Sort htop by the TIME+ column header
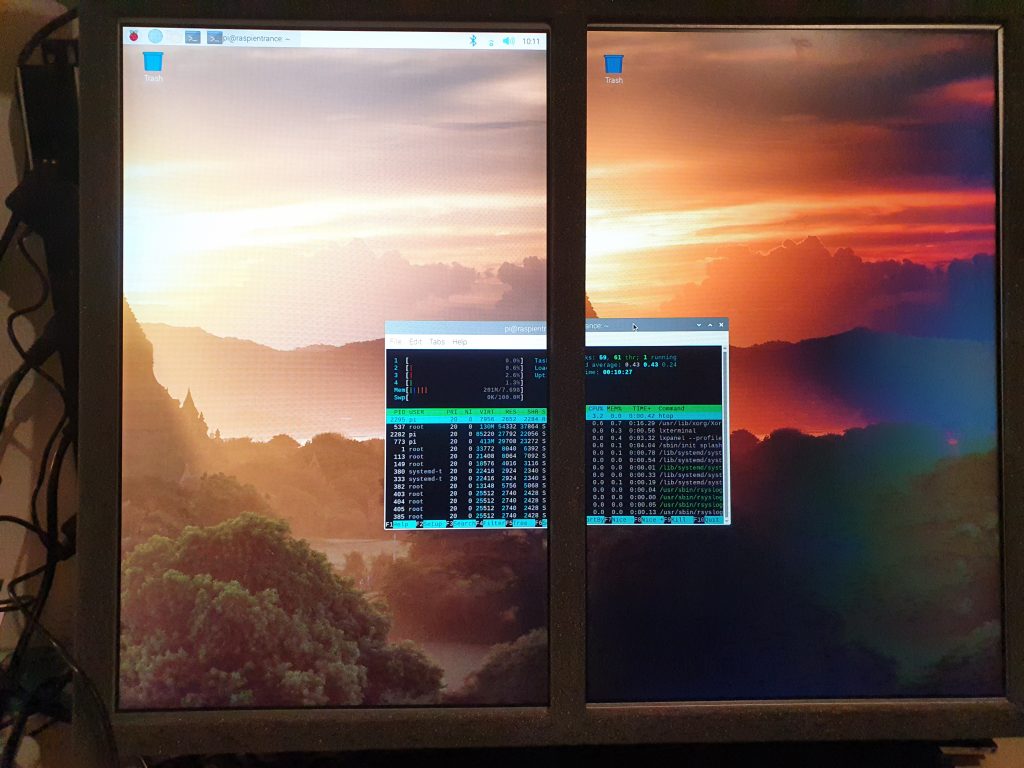This screenshot has width=1024, height=768. tap(641, 409)
